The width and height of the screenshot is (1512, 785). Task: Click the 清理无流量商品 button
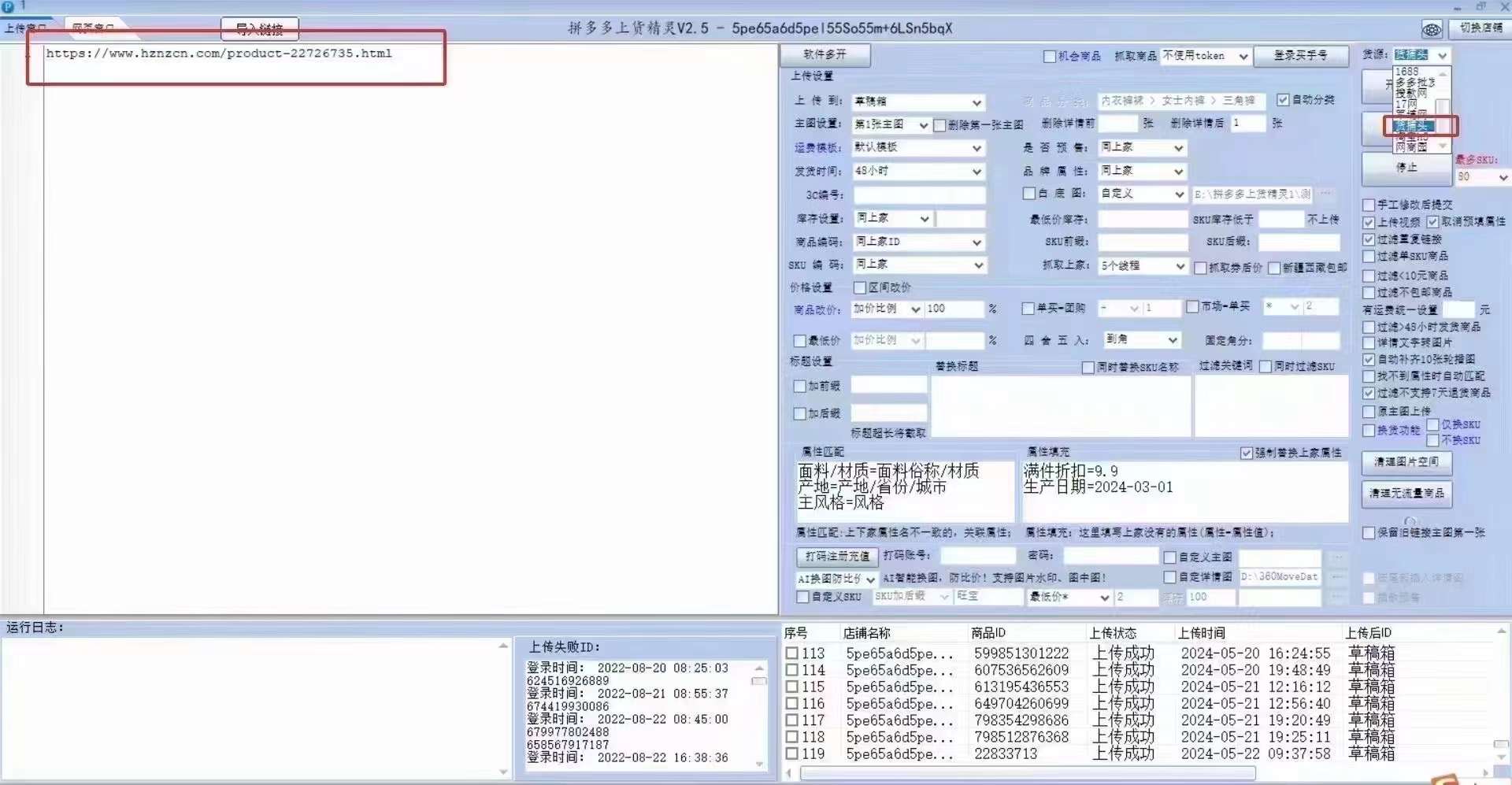pyautogui.click(x=1406, y=494)
